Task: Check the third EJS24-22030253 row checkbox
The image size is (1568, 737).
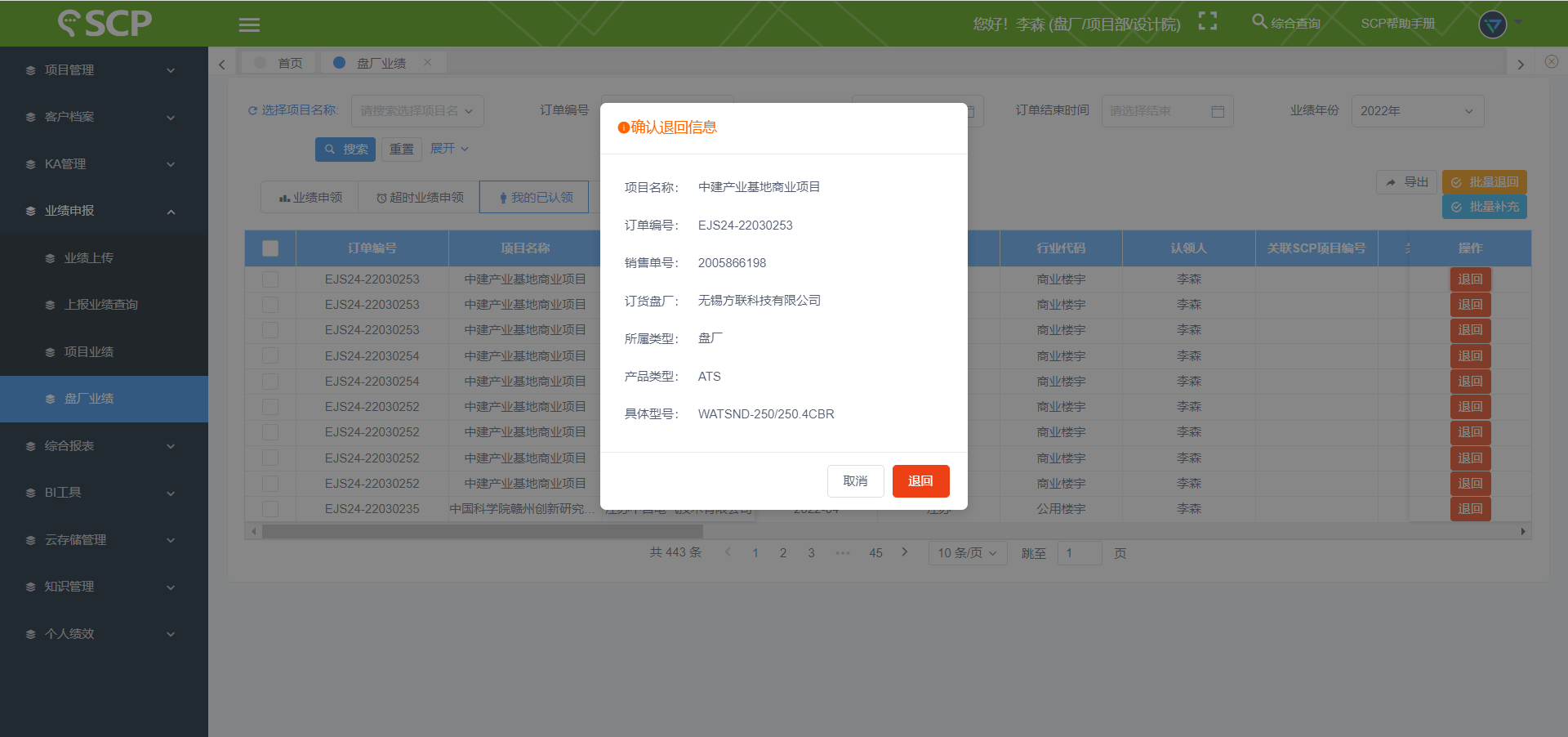Action: click(270, 330)
